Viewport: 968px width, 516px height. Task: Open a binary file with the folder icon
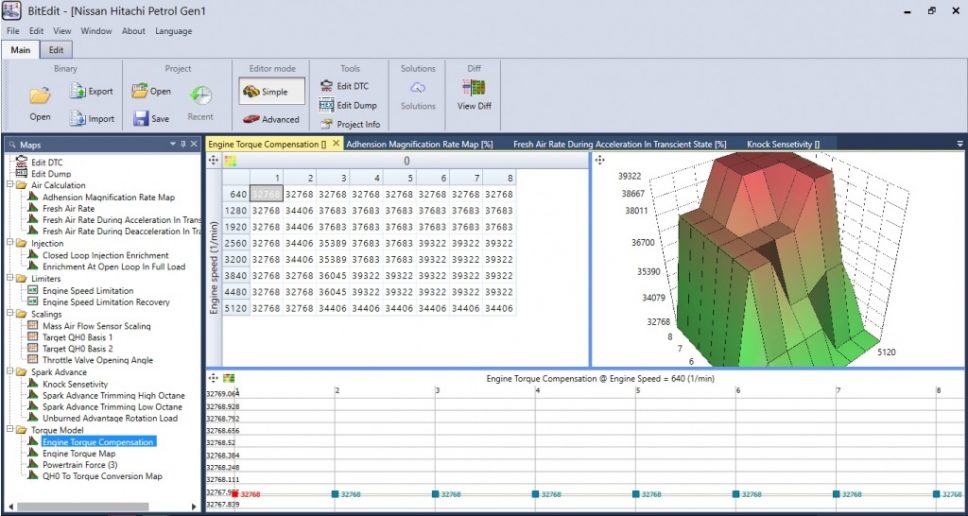pos(40,97)
